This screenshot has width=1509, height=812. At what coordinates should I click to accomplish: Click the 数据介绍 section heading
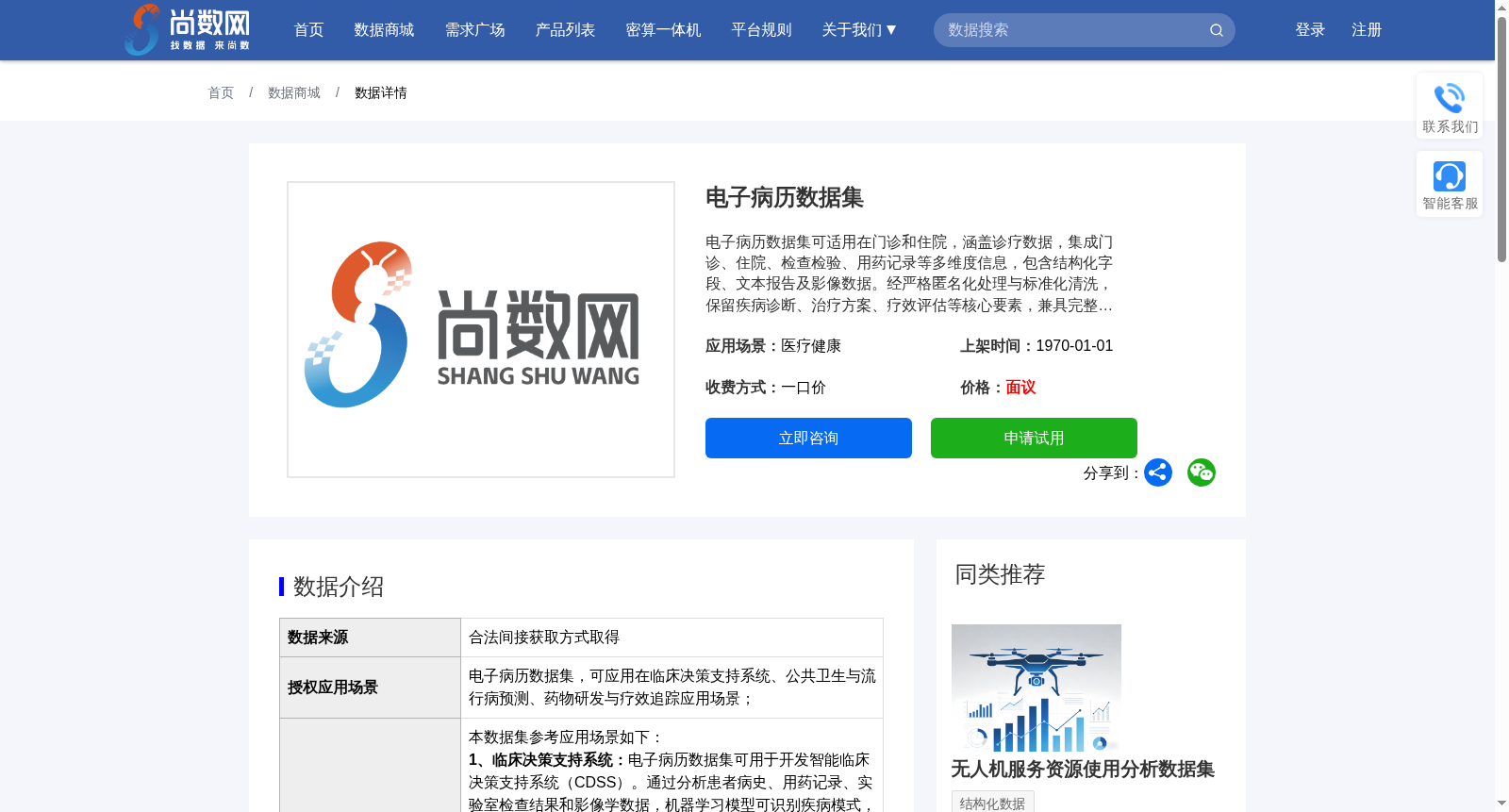pos(339,587)
